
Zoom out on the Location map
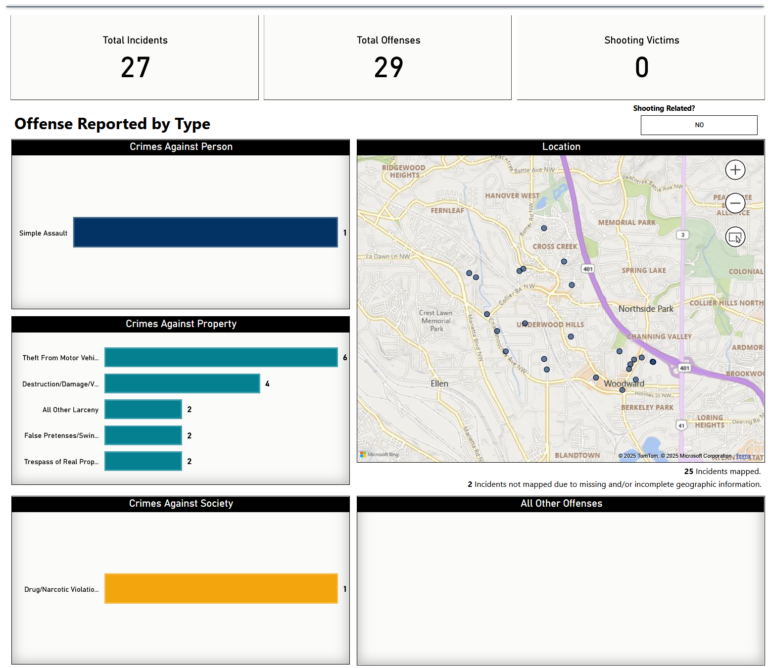pyautogui.click(x=735, y=203)
